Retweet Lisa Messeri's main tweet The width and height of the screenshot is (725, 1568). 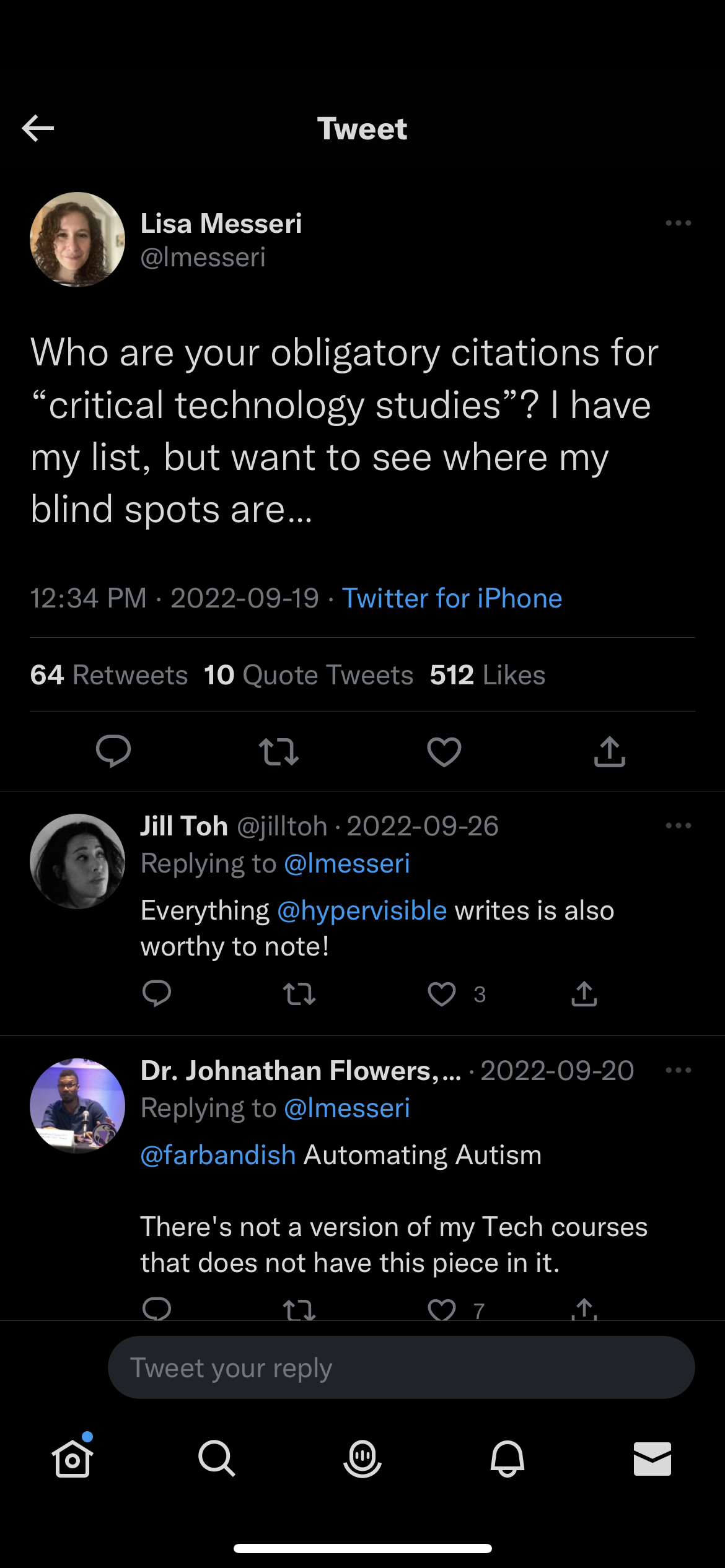coord(279,751)
